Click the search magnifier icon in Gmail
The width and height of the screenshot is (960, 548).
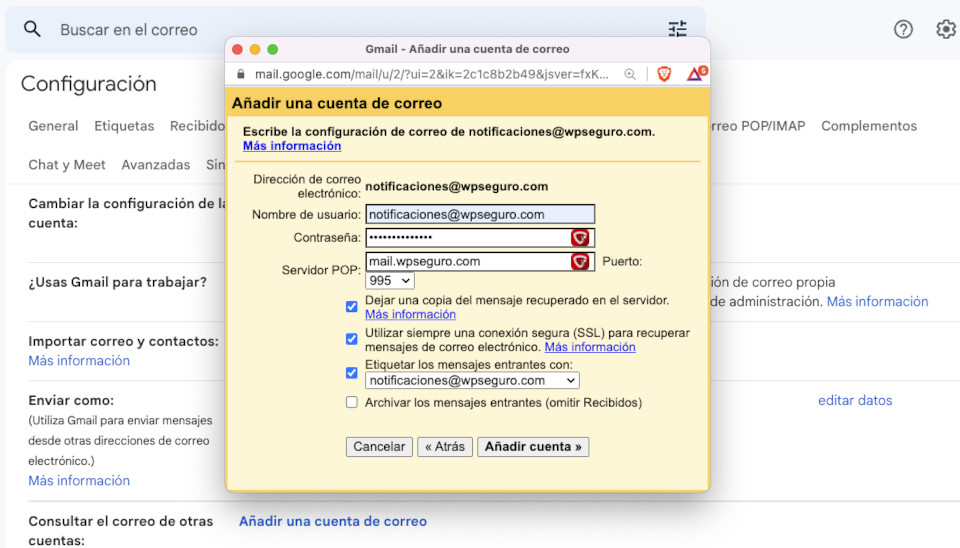tap(32, 29)
